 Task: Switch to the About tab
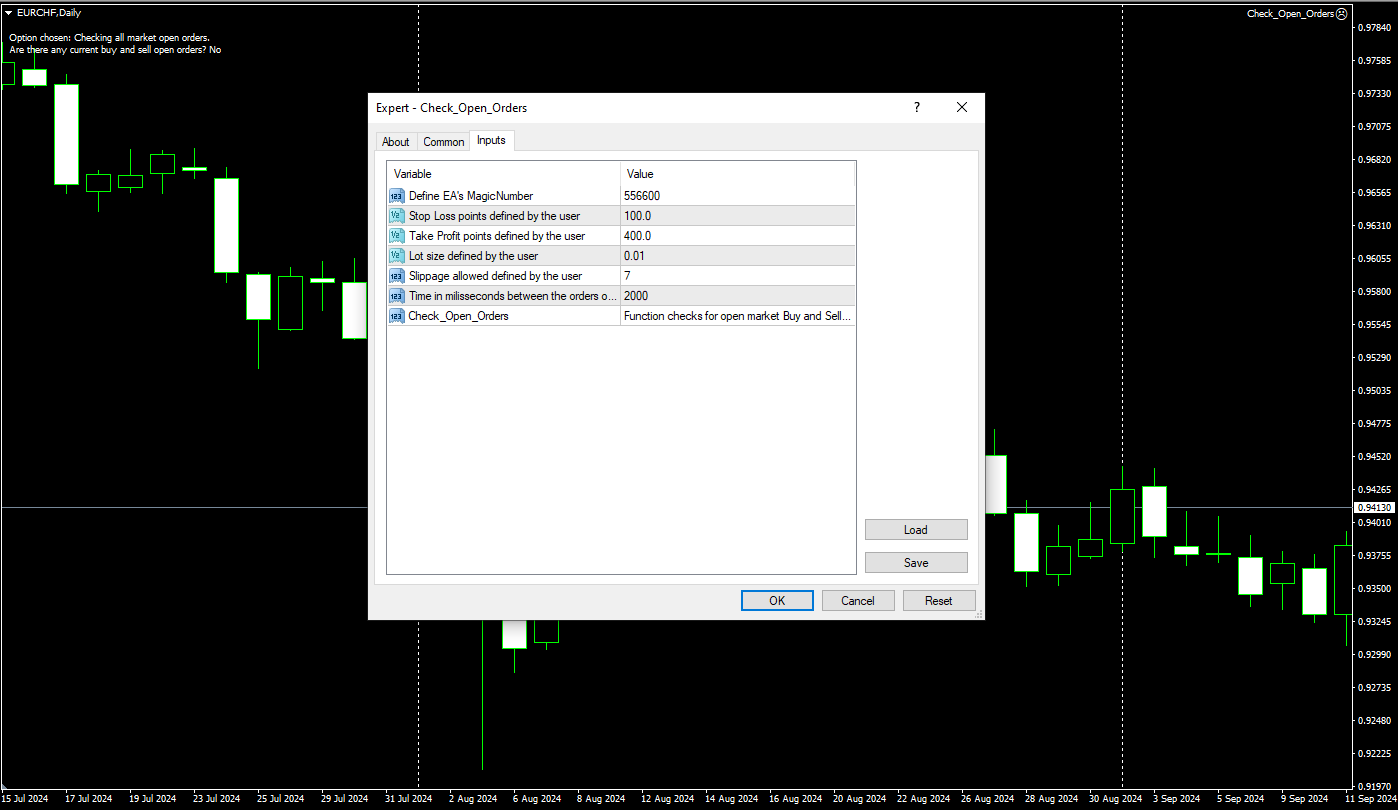point(396,142)
